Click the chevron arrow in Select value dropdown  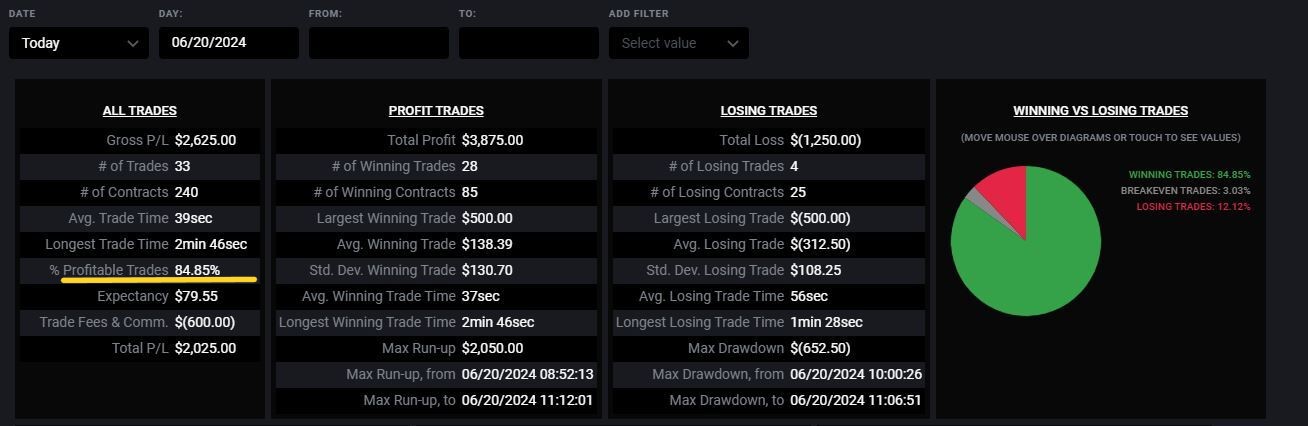(x=733, y=43)
